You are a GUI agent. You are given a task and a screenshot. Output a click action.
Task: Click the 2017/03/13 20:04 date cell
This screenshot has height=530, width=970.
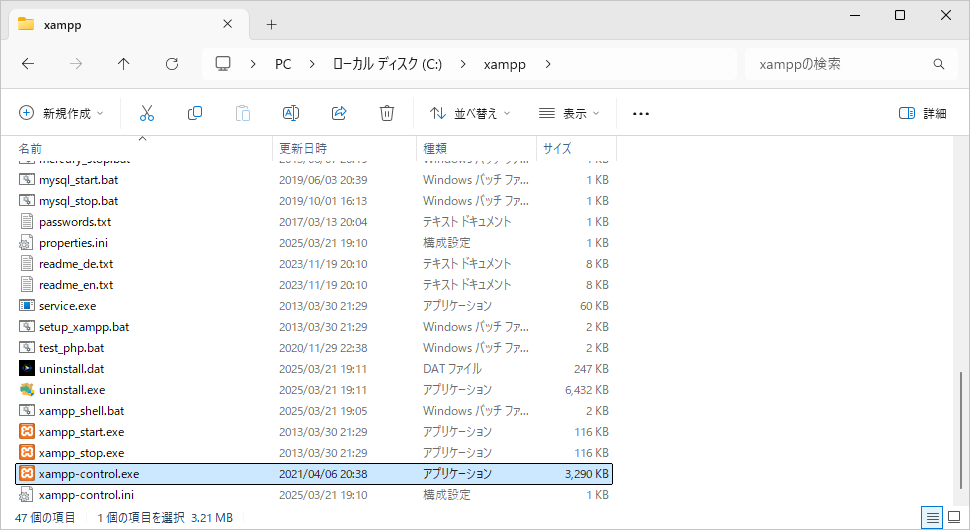tap(323, 221)
